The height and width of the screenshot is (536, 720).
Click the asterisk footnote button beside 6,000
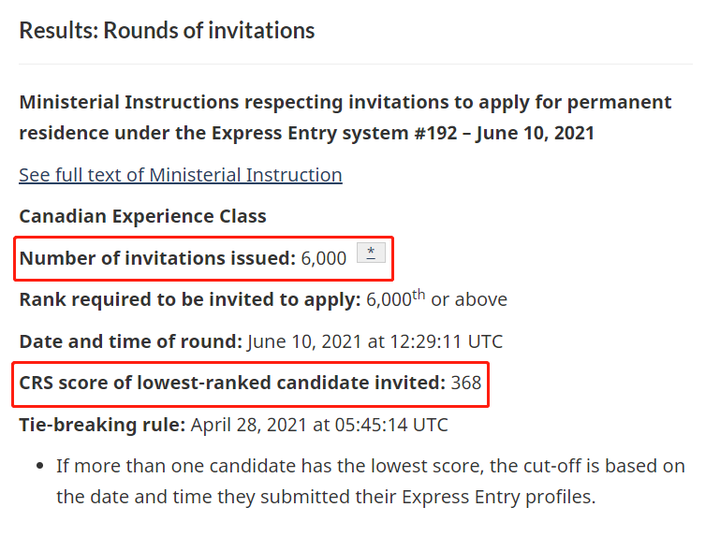tap(371, 253)
